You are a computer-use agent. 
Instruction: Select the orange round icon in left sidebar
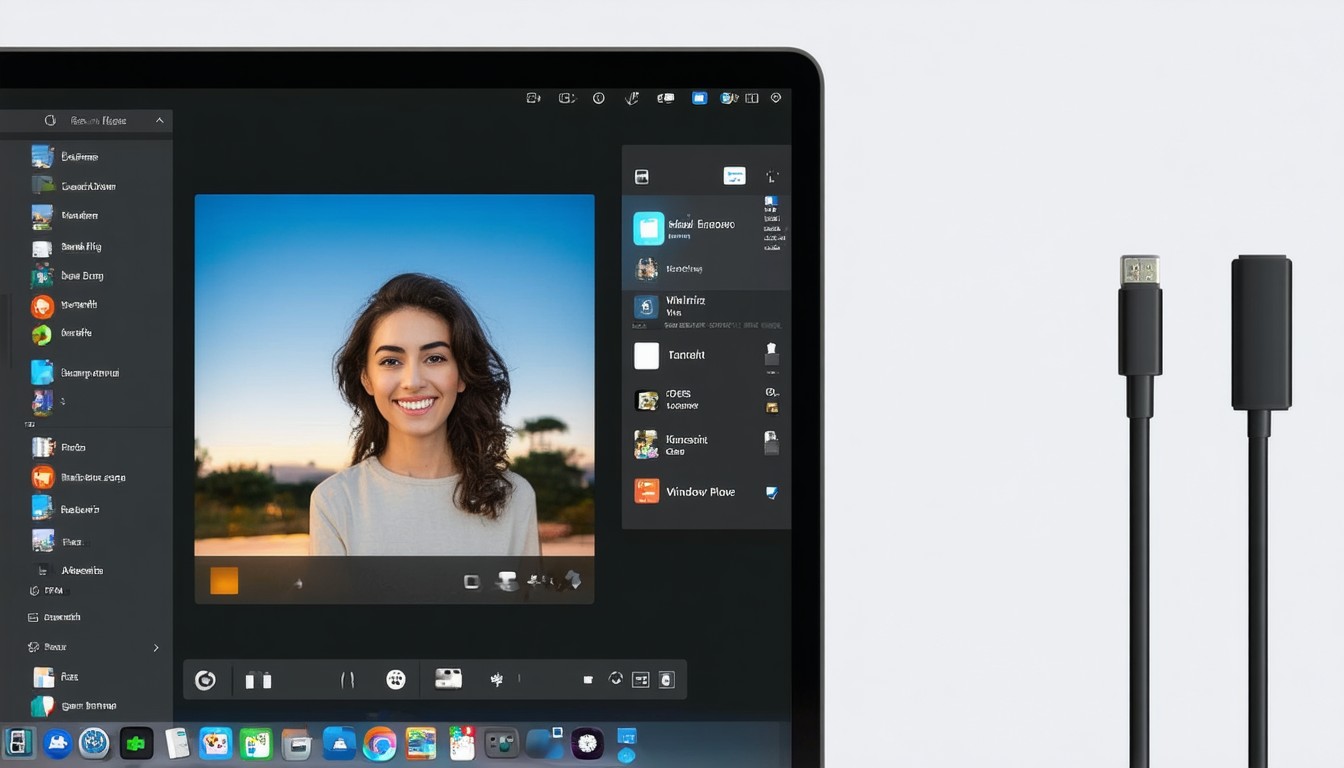click(x=42, y=306)
